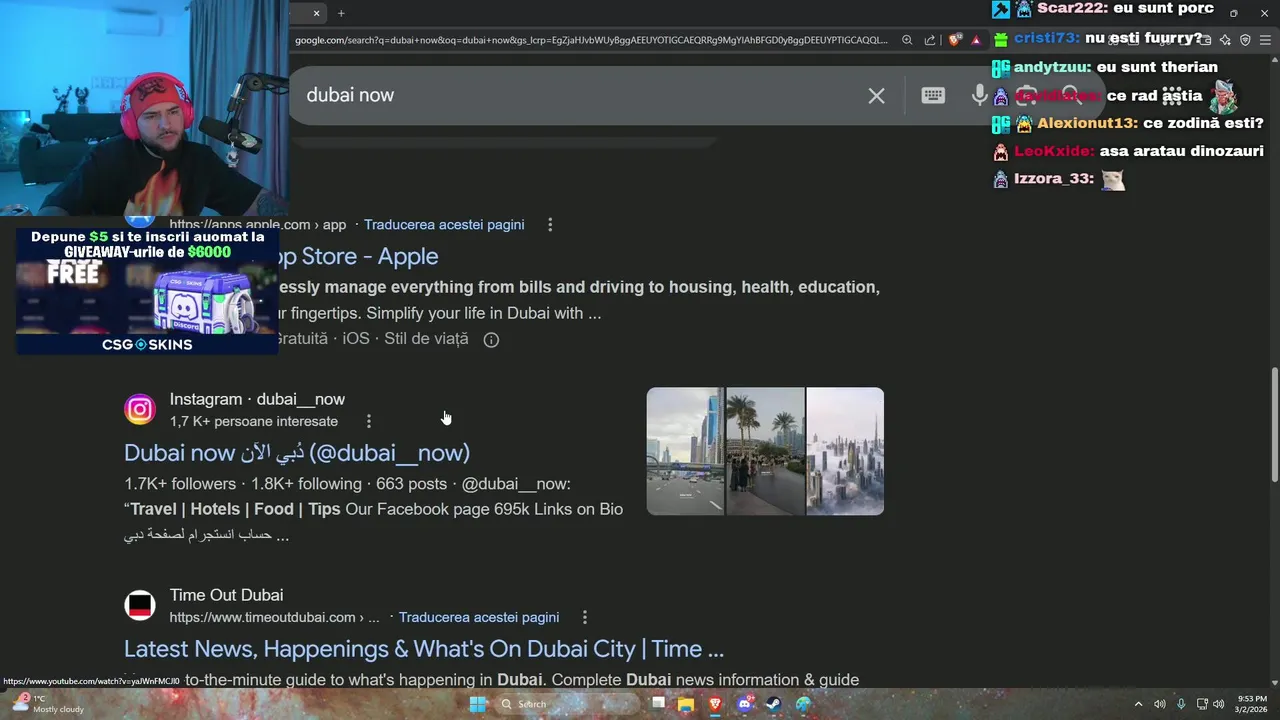Clear the Google search box with X
The width and height of the screenshot is (1280, 720).
(x=876, y=96)
